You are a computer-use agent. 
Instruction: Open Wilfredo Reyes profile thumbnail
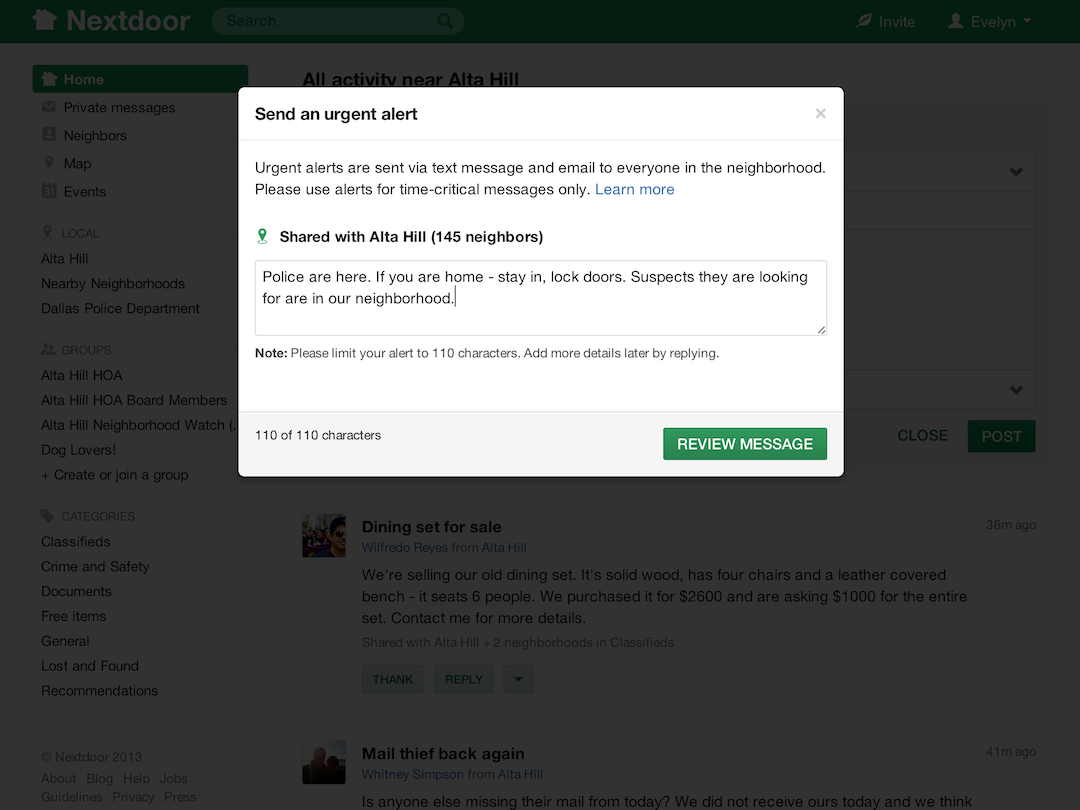pos(324,537)
